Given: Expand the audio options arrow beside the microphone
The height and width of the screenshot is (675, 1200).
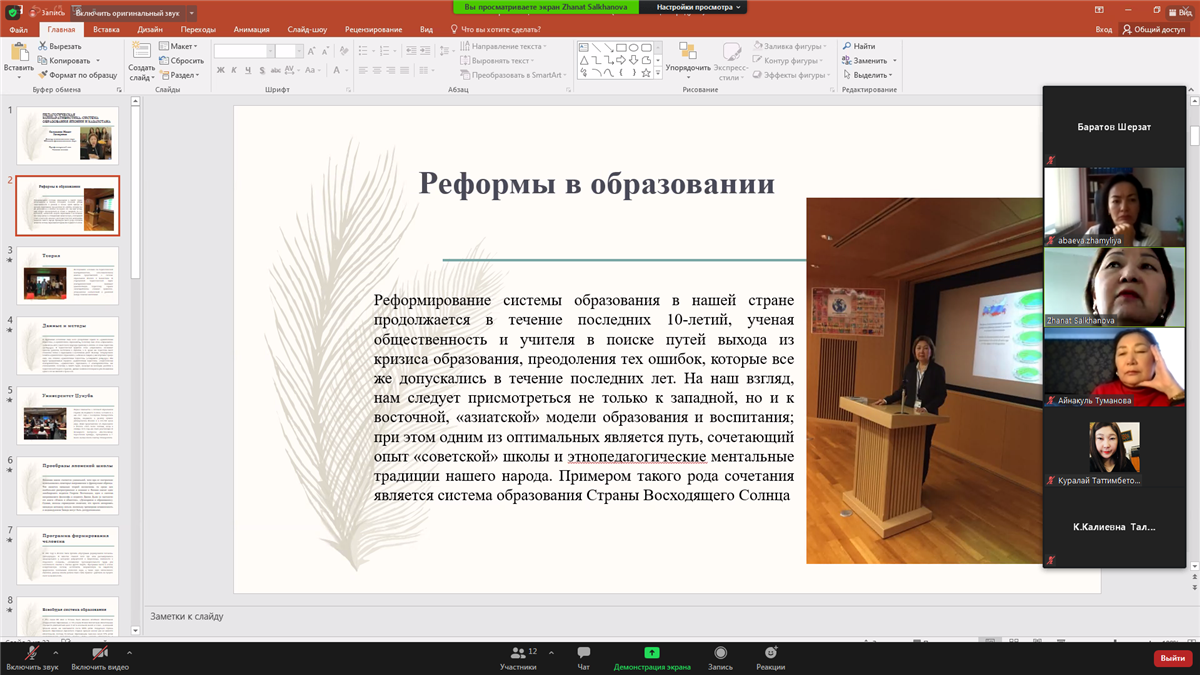Looking at the screenshot, I should 56,652.
